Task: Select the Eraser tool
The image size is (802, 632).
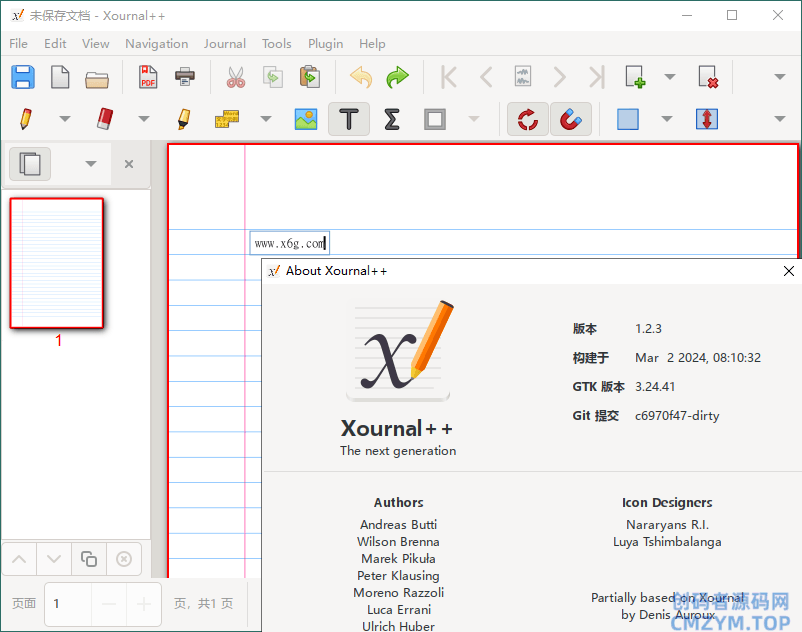Action: coord(105,119)
